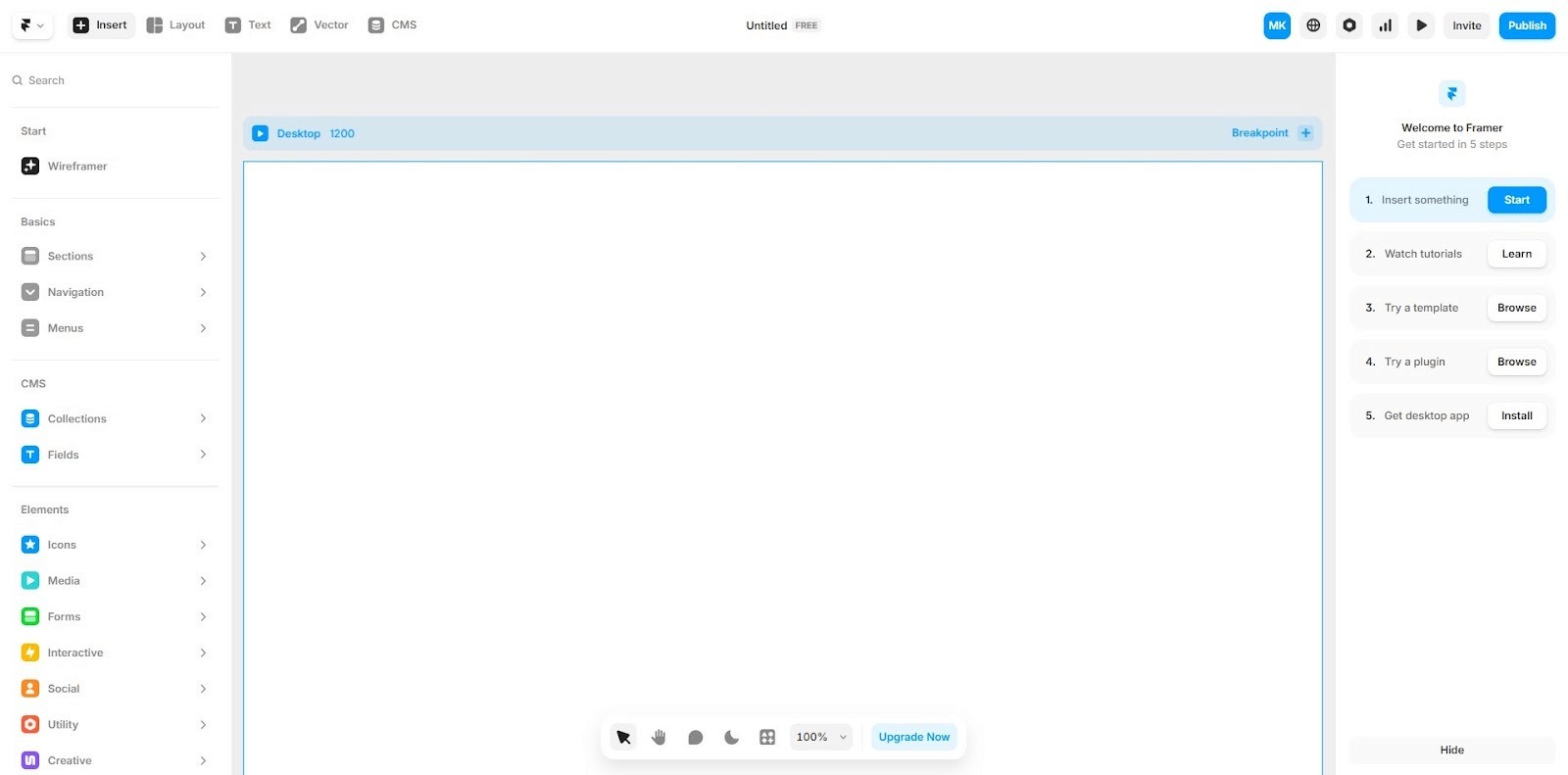1568x775 pixels.
Task: Expand the Social chevron
Action: [203, 689]
